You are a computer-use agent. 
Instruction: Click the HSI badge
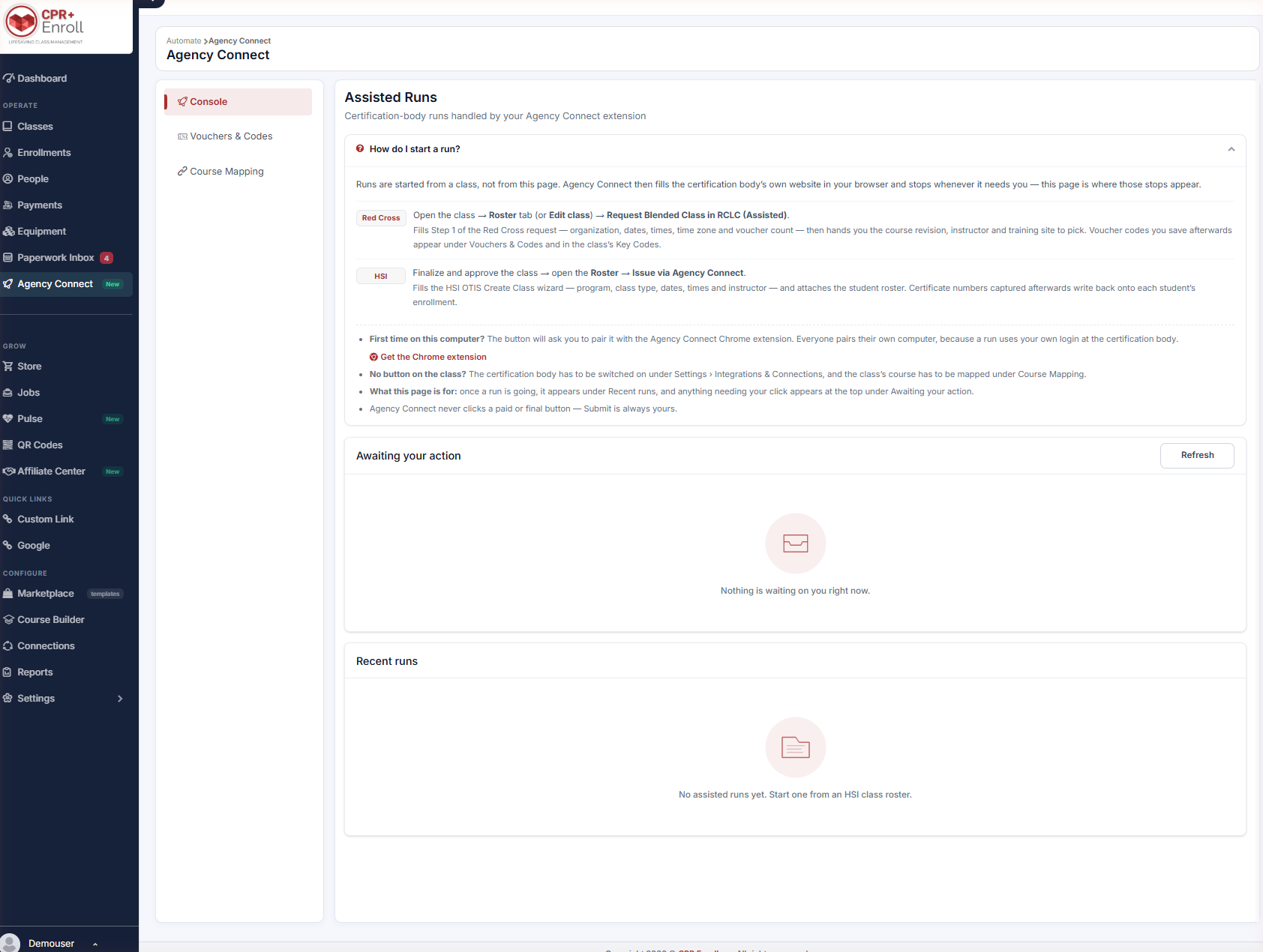pos(381,276)
